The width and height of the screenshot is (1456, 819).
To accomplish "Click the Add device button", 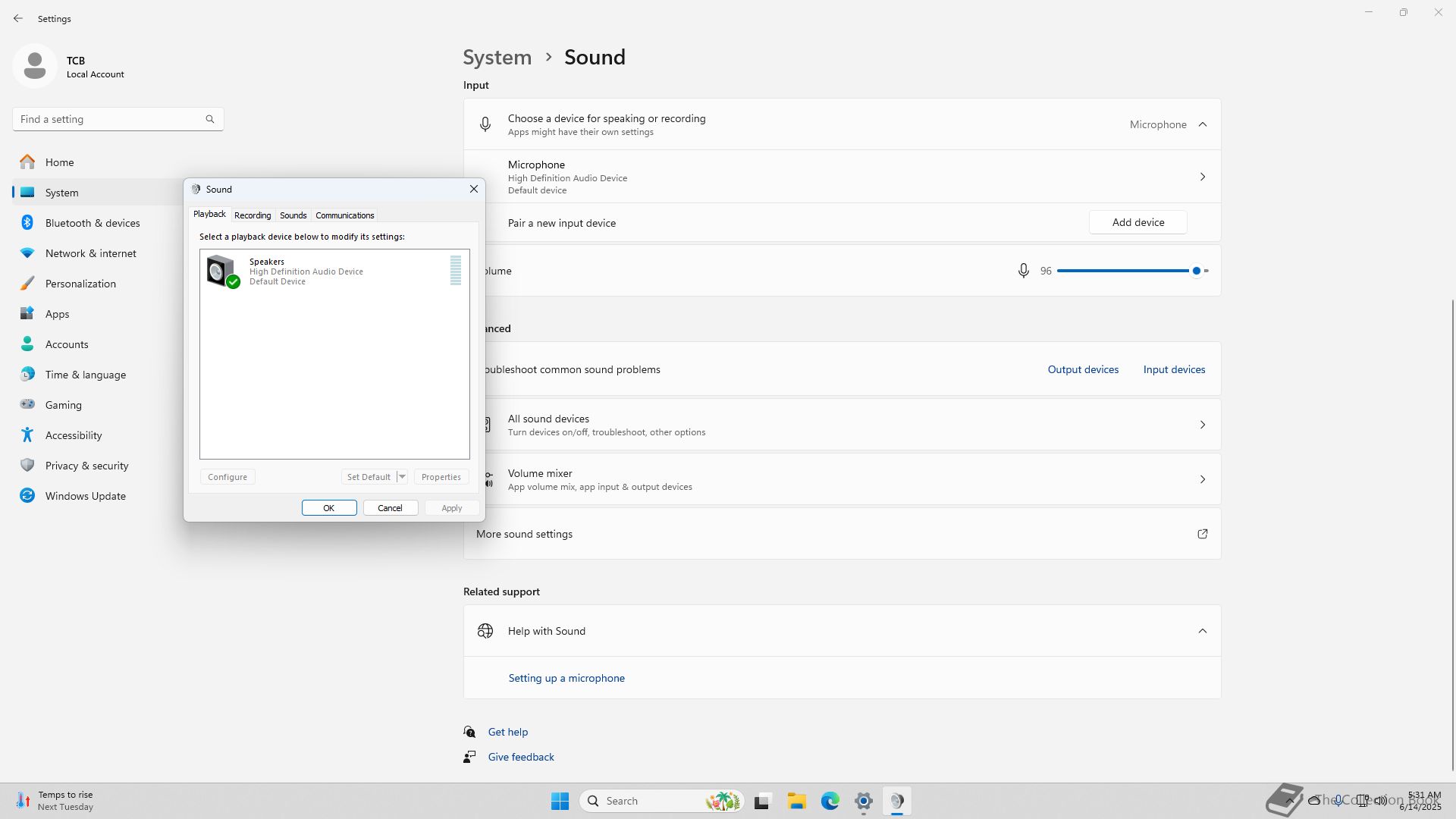I will point(1137,222).
